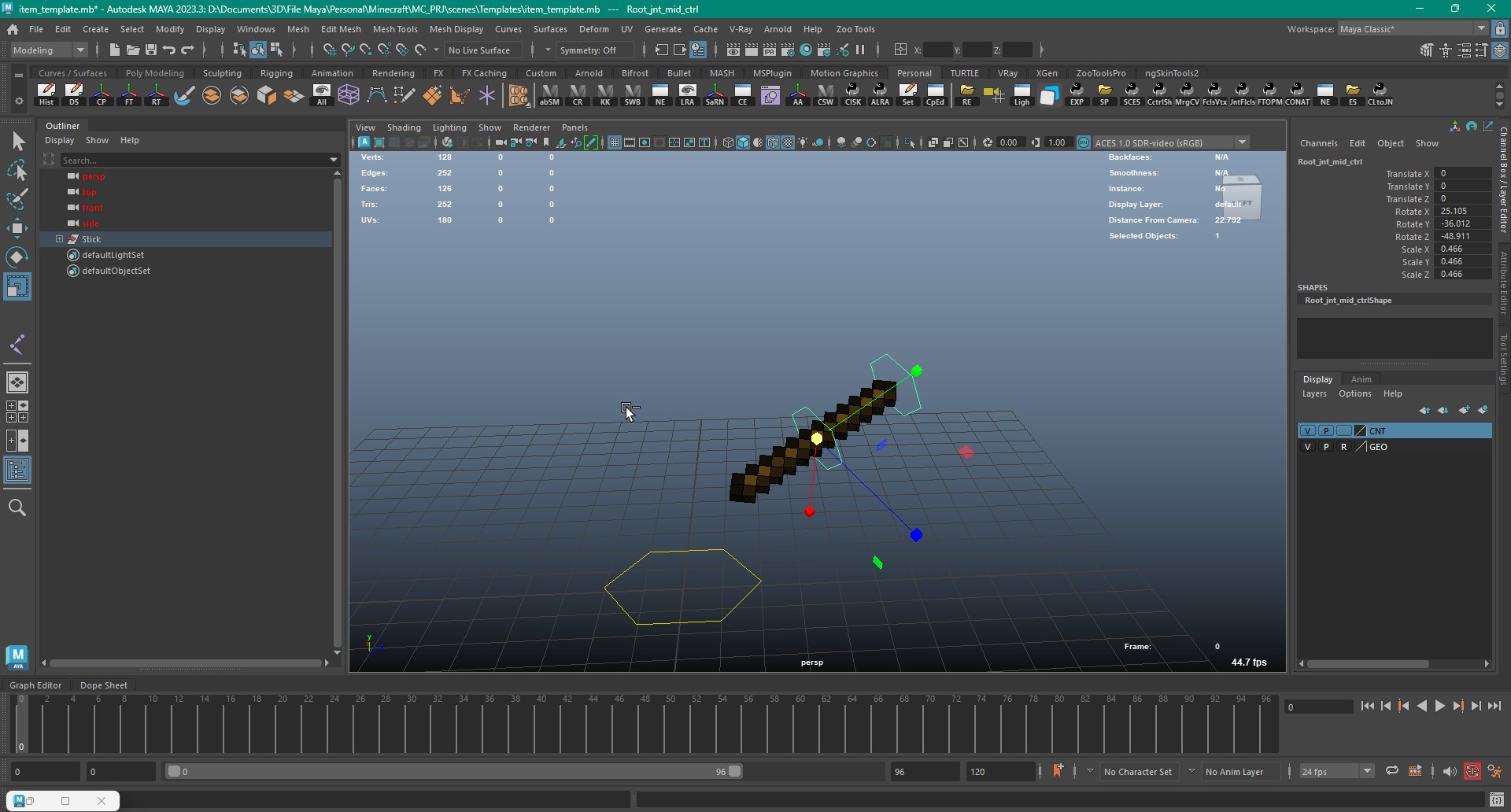Open the search magnifier tool in left sidebar
The image size is (1511, 812).
click(17, 507)
